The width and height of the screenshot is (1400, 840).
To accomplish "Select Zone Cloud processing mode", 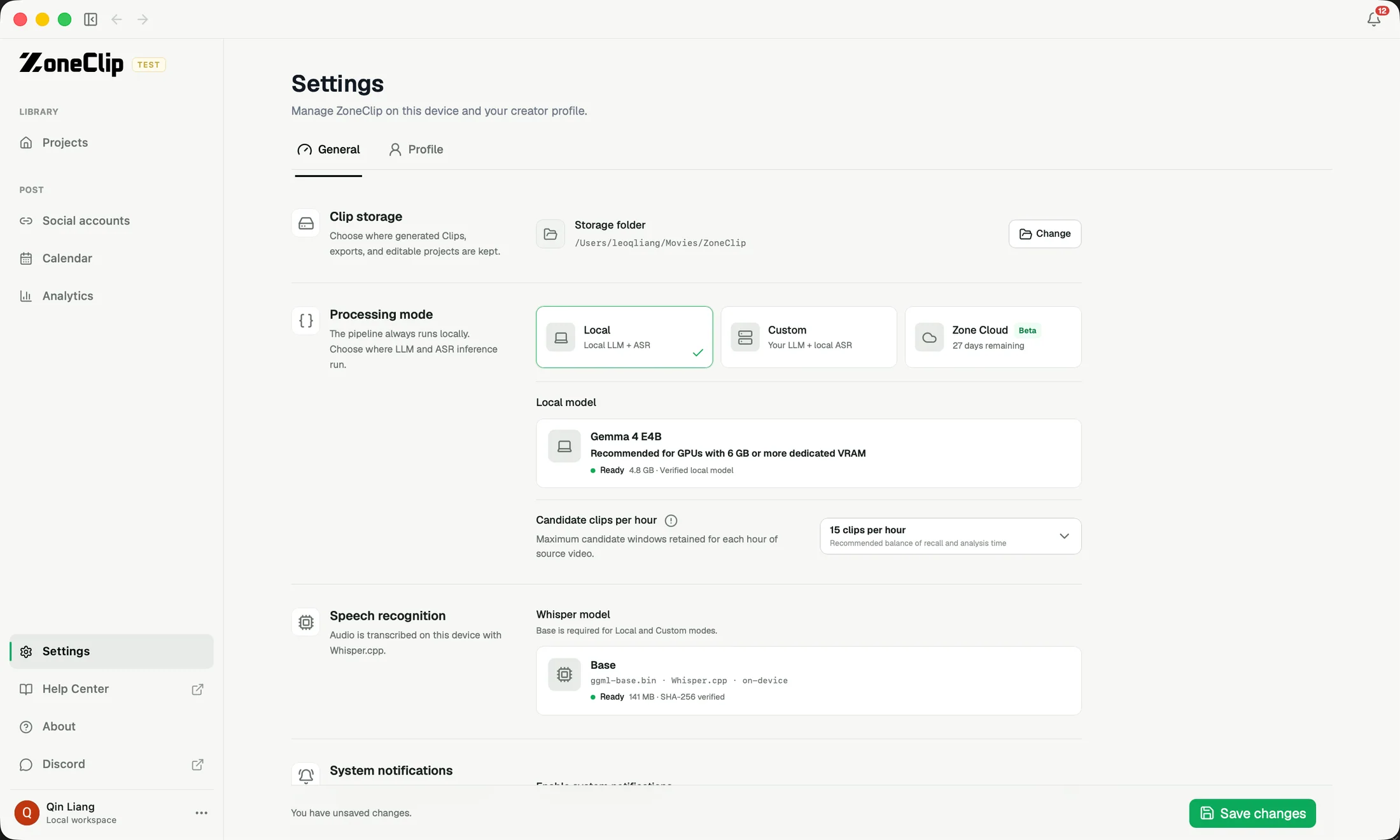I will click(993, 337).
